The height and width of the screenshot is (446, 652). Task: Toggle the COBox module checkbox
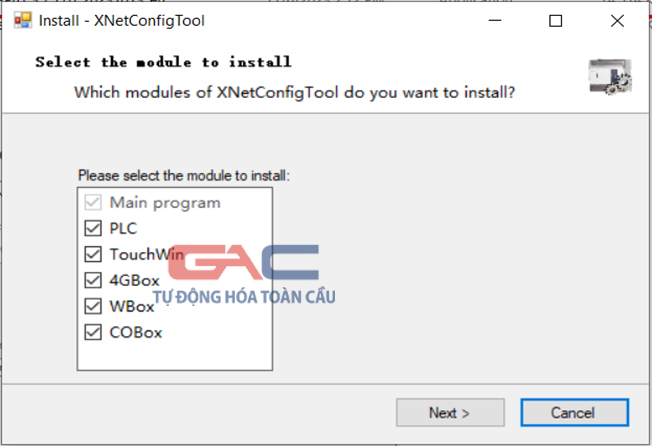tap(93, 332)
